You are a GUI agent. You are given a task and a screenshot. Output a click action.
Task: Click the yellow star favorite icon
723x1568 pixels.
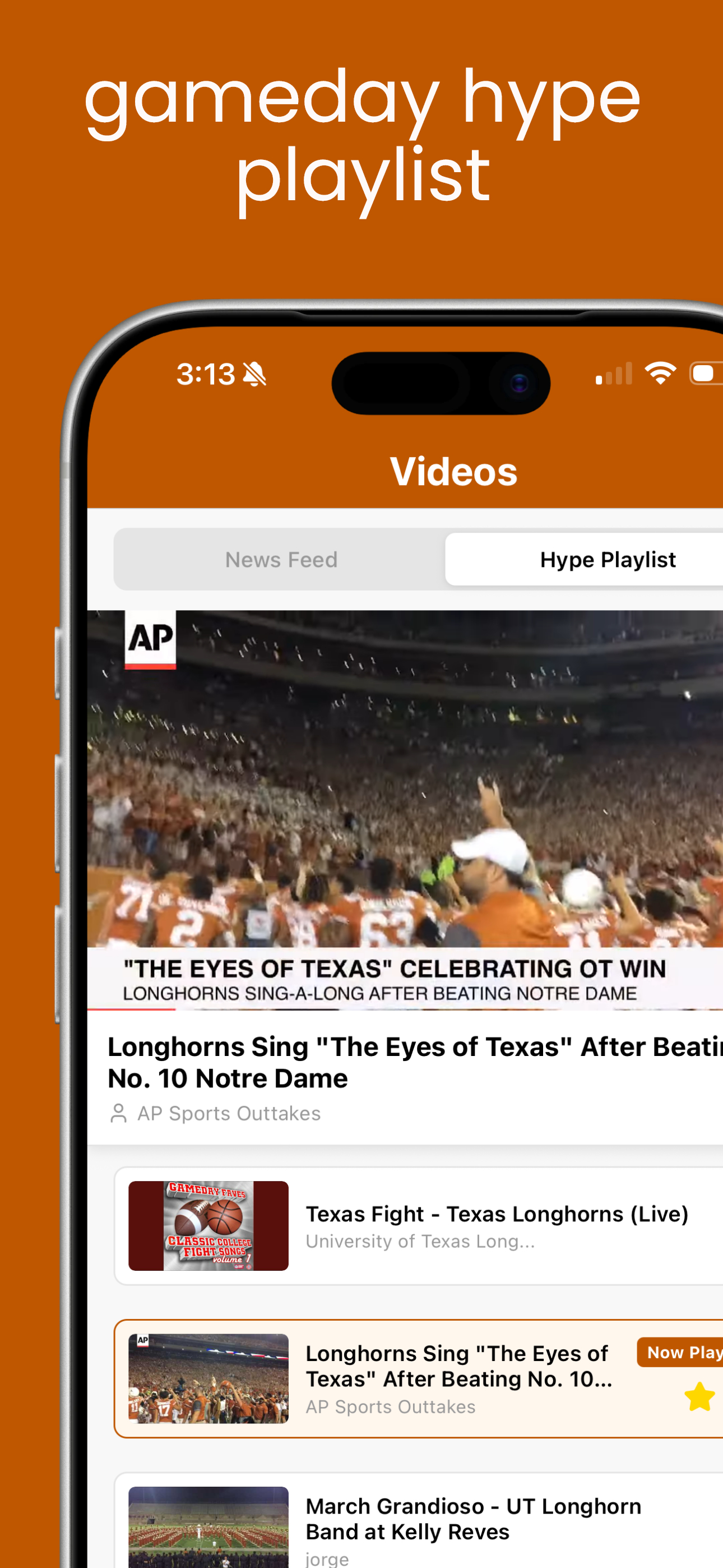click(x=699, y=1396)
